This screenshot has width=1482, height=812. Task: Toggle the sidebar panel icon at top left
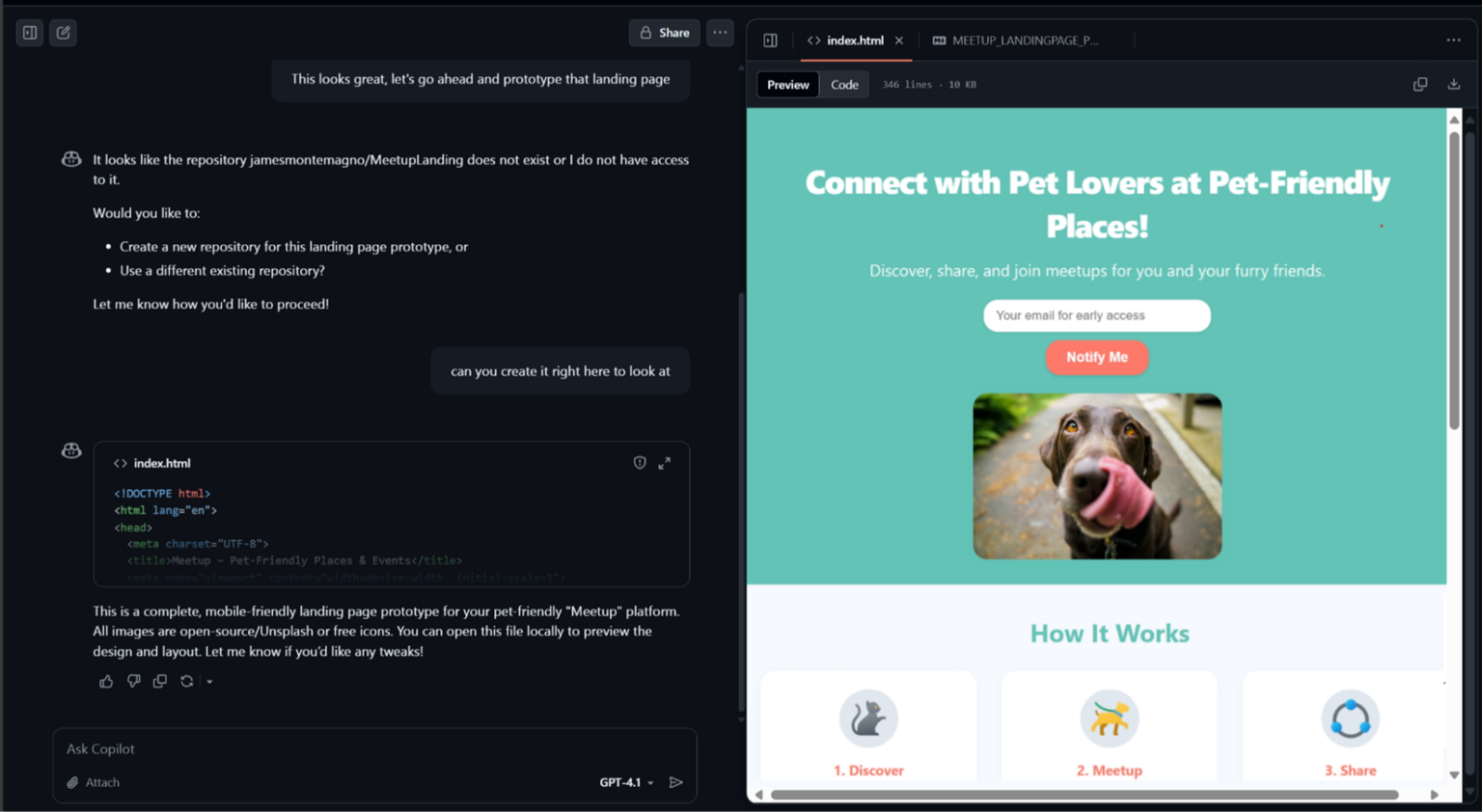[x=30, y=33]
